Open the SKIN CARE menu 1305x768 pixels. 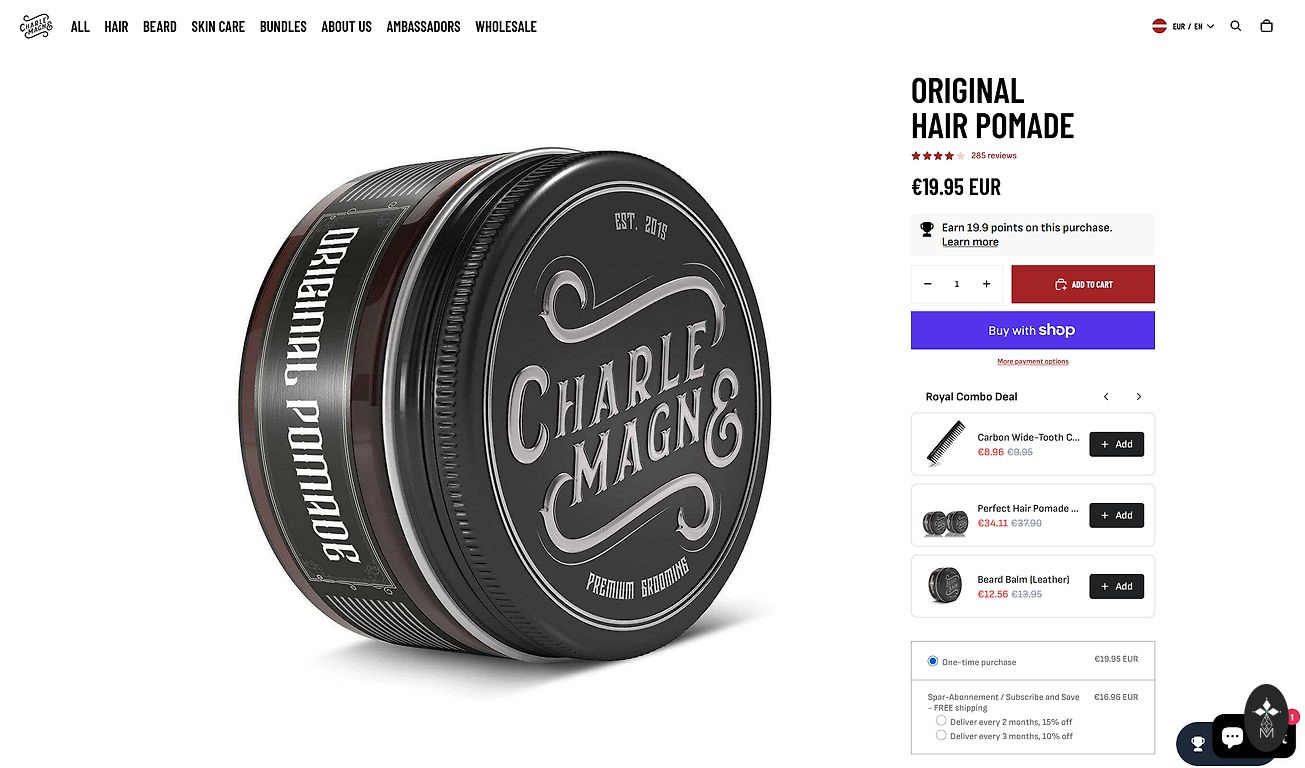(218, 27)
